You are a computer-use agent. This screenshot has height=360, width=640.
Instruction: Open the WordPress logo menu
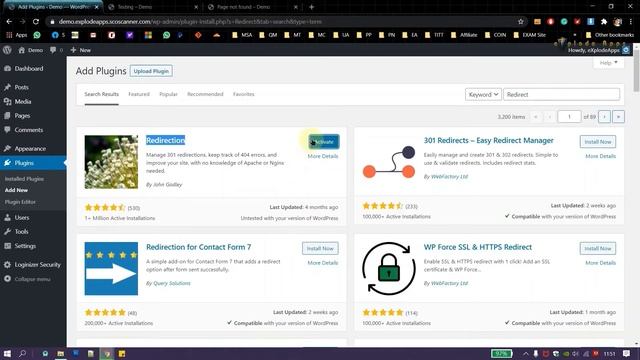click(x=7, y=50)
